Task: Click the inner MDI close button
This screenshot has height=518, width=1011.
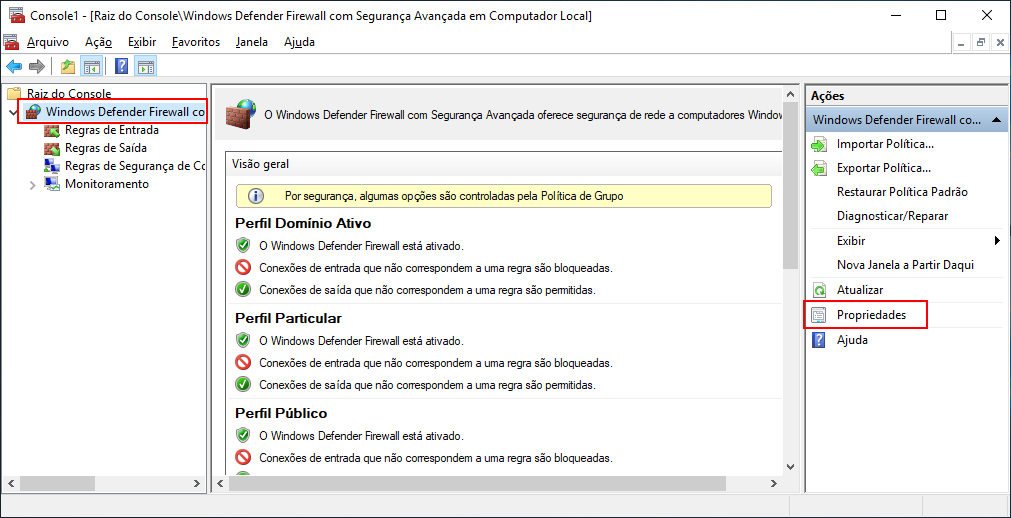Action: (x=999, y=43)
